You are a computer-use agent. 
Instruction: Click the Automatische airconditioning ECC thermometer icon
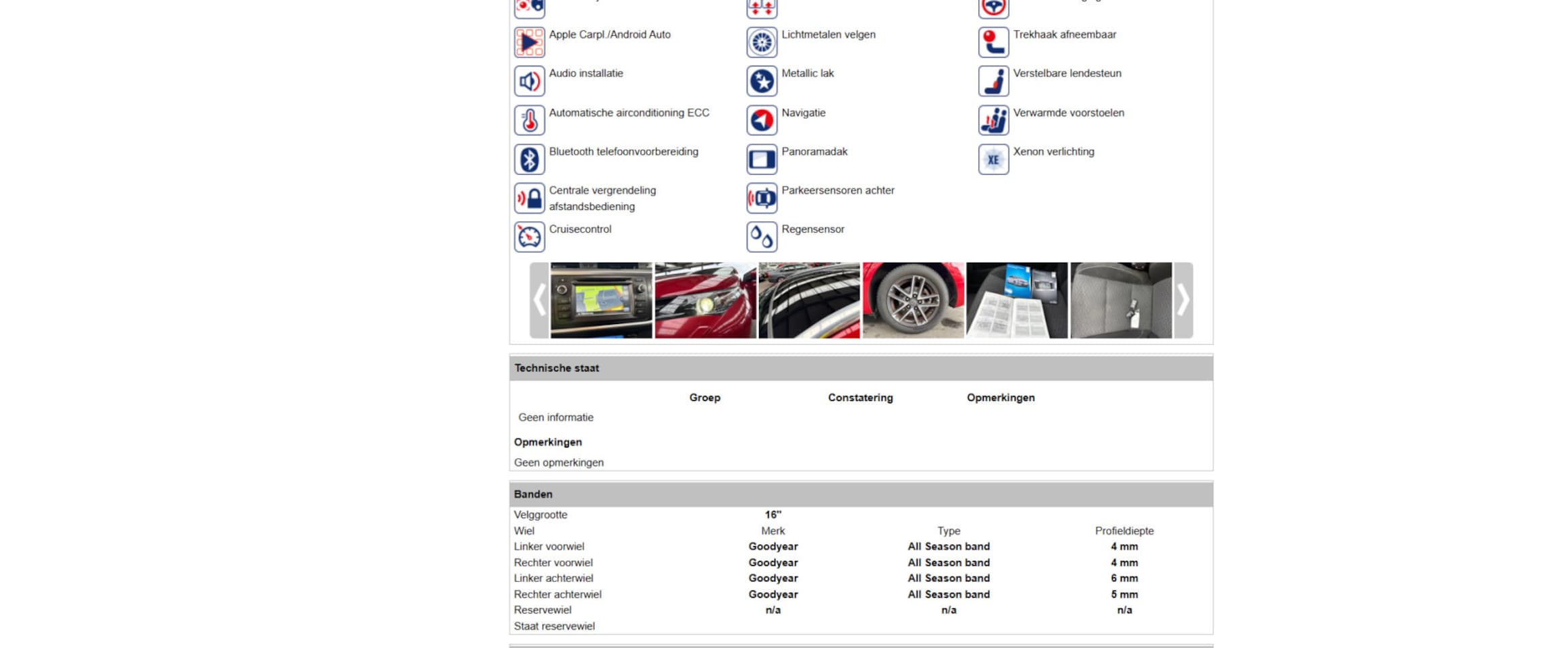(530, 120)
